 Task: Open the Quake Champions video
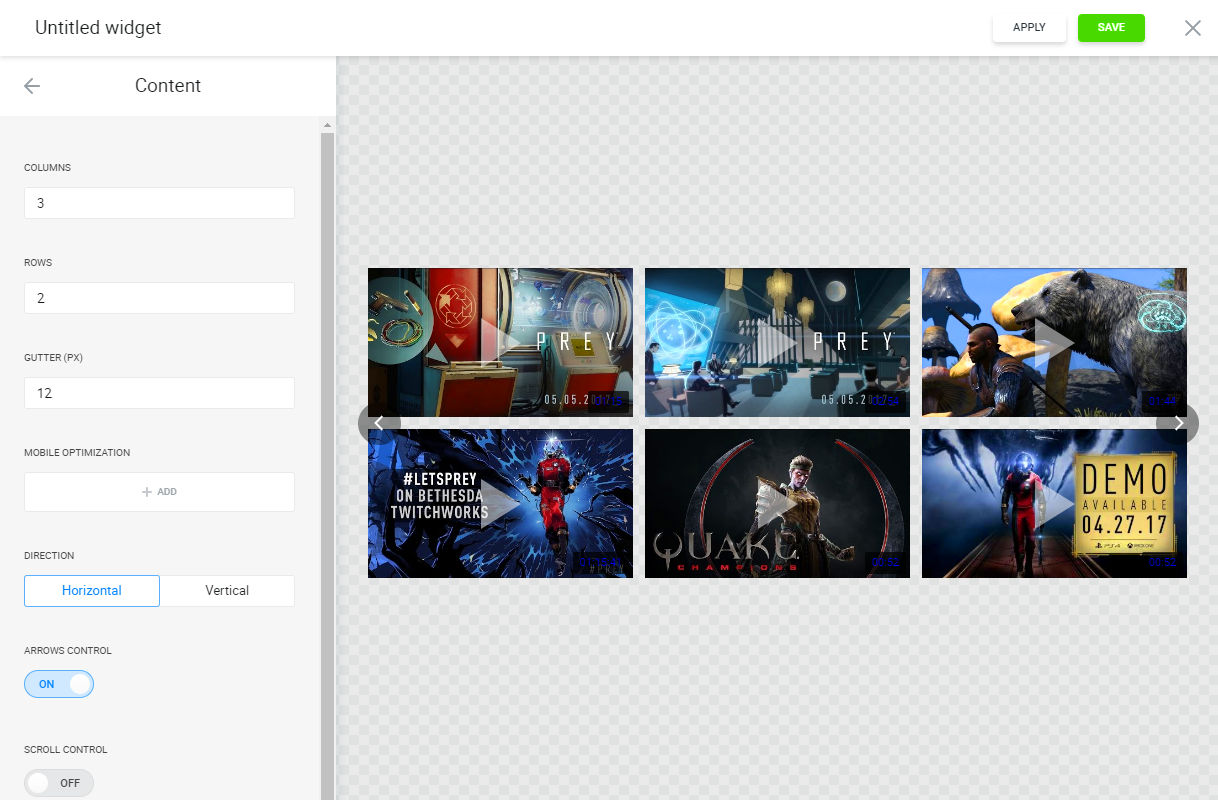[777, 504]
